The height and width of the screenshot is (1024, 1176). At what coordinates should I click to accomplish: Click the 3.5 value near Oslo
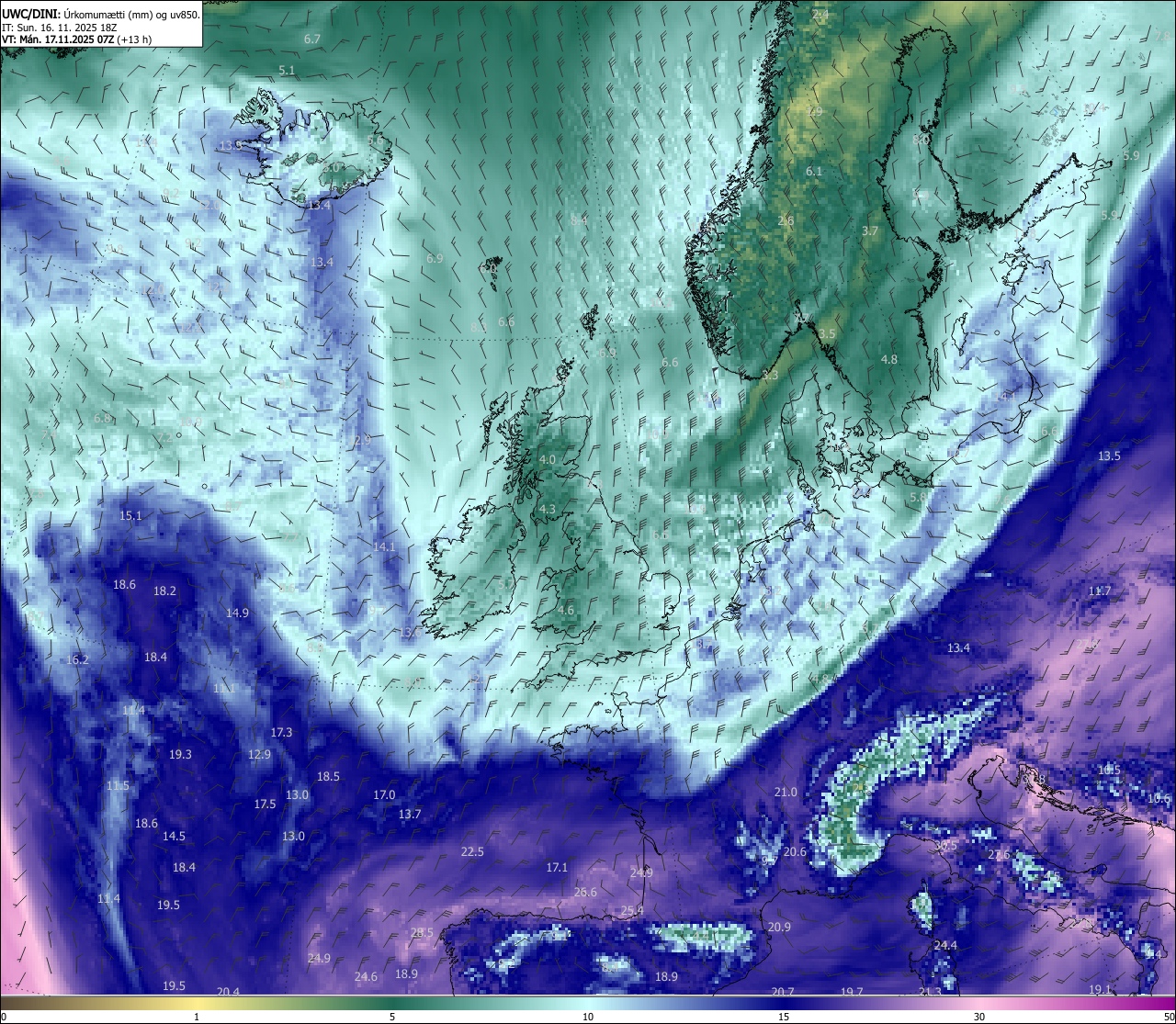pos(828,334)
